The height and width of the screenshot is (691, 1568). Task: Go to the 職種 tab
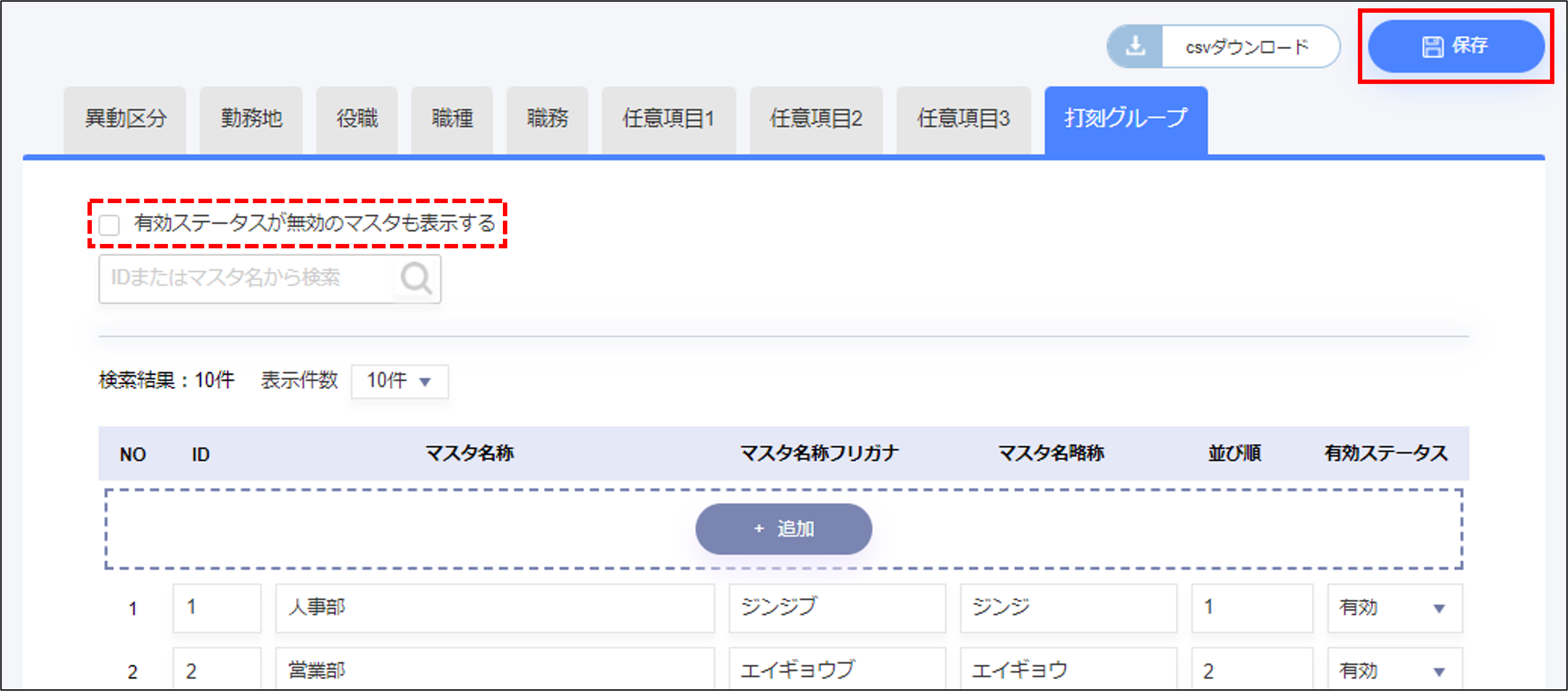[451, 119]
